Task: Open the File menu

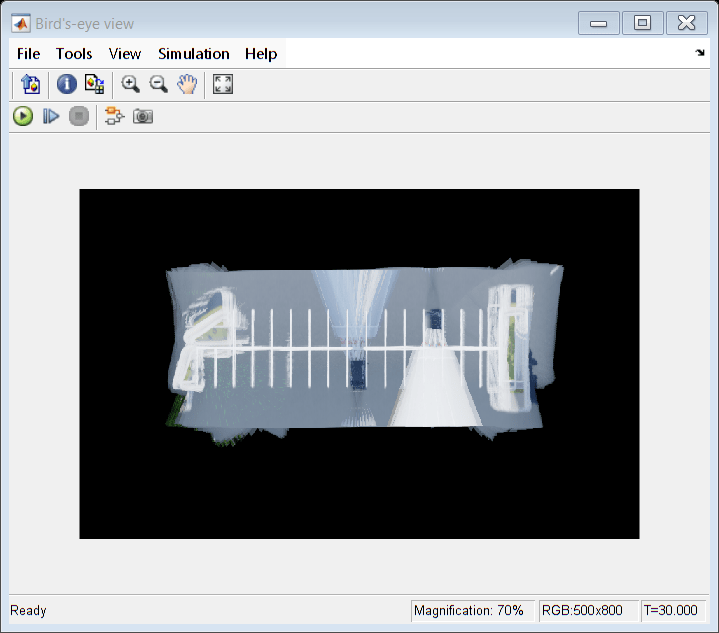Action: tap(29, 54)
